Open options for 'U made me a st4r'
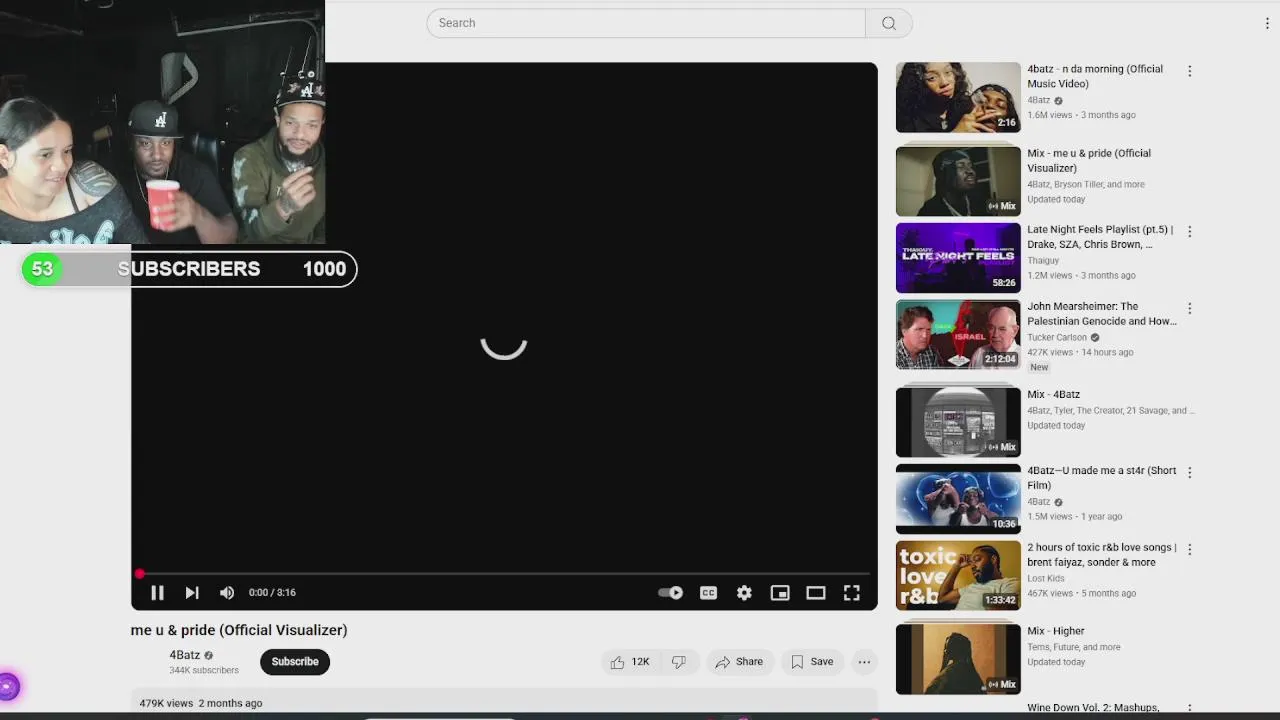 [x=1189, y=473]
